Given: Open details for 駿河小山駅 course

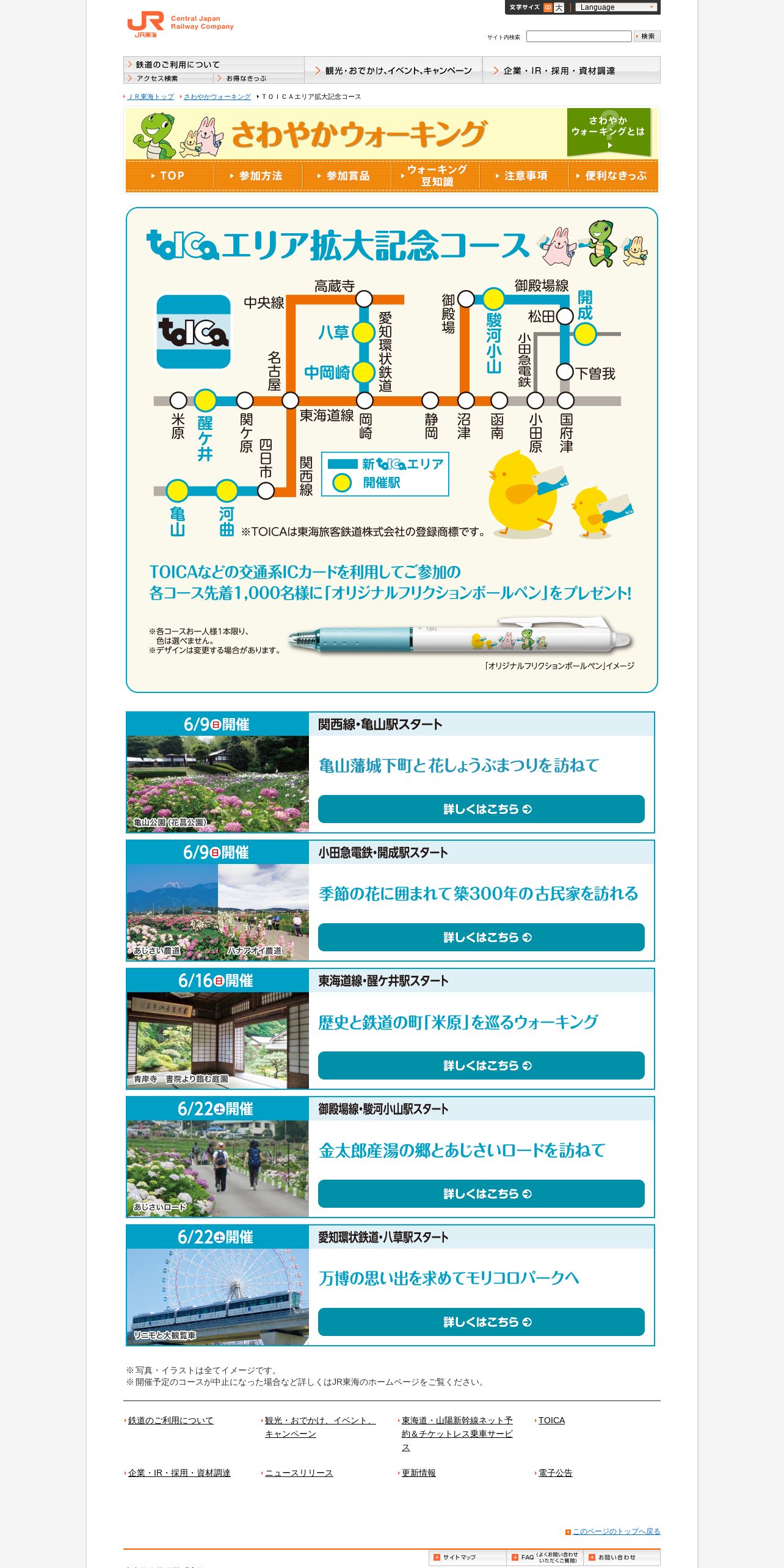Looking at the screenshot, I should [x=481, y=1194].
